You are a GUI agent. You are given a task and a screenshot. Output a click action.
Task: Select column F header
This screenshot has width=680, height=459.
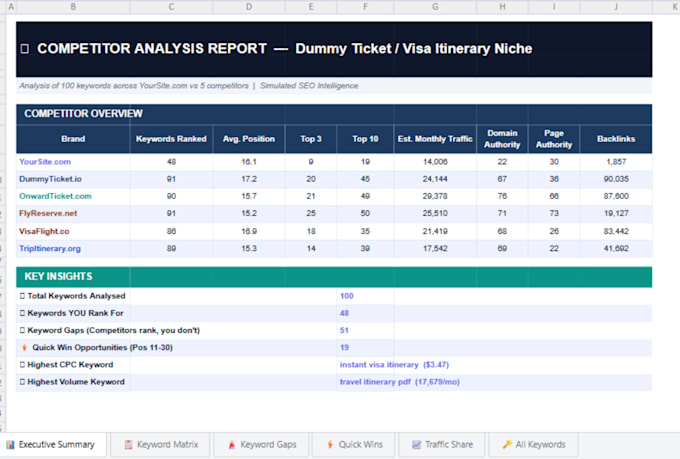coord(365,7)
